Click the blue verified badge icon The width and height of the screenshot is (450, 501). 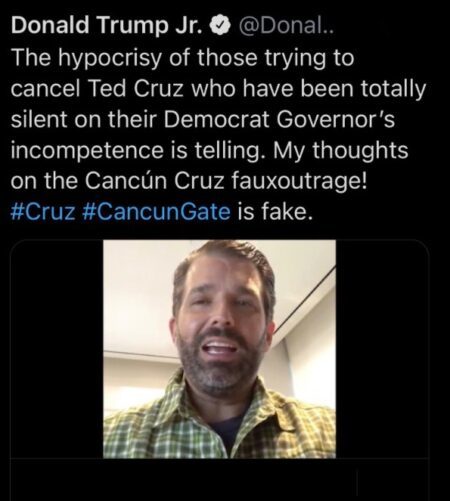tap(220, 27)
